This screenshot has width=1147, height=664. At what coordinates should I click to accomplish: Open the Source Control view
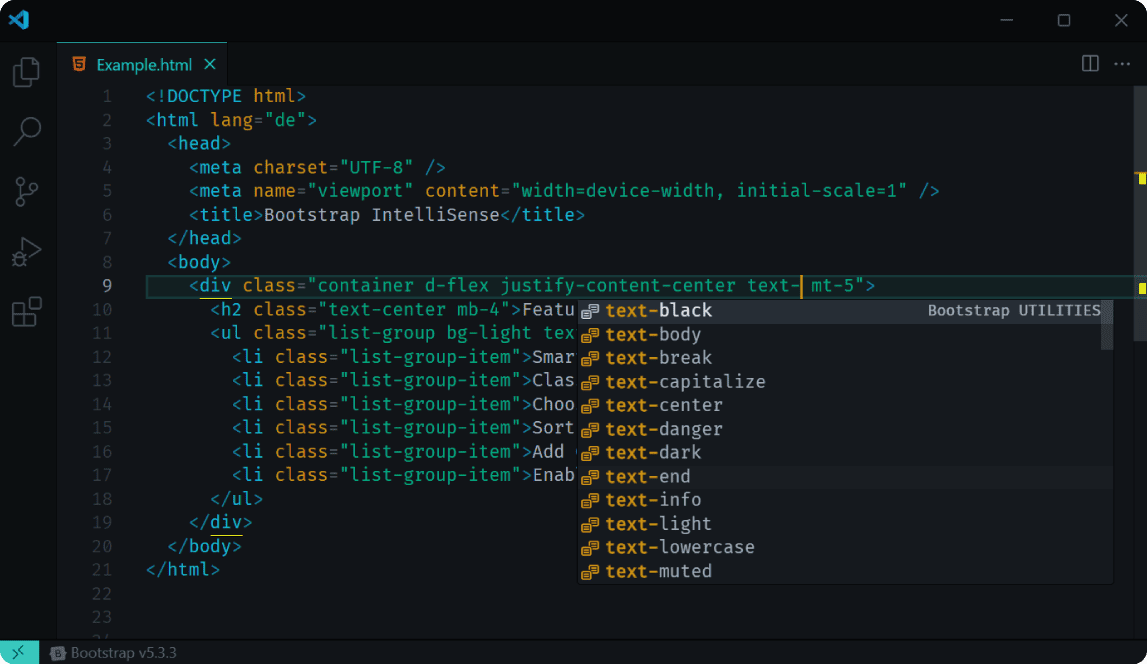click(26, 191)
